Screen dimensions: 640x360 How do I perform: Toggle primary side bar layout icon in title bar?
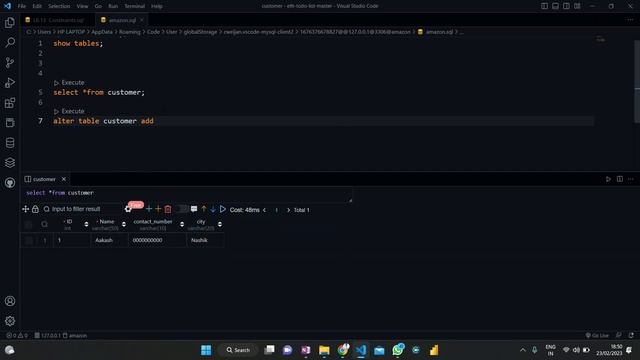tap(544, 6)
